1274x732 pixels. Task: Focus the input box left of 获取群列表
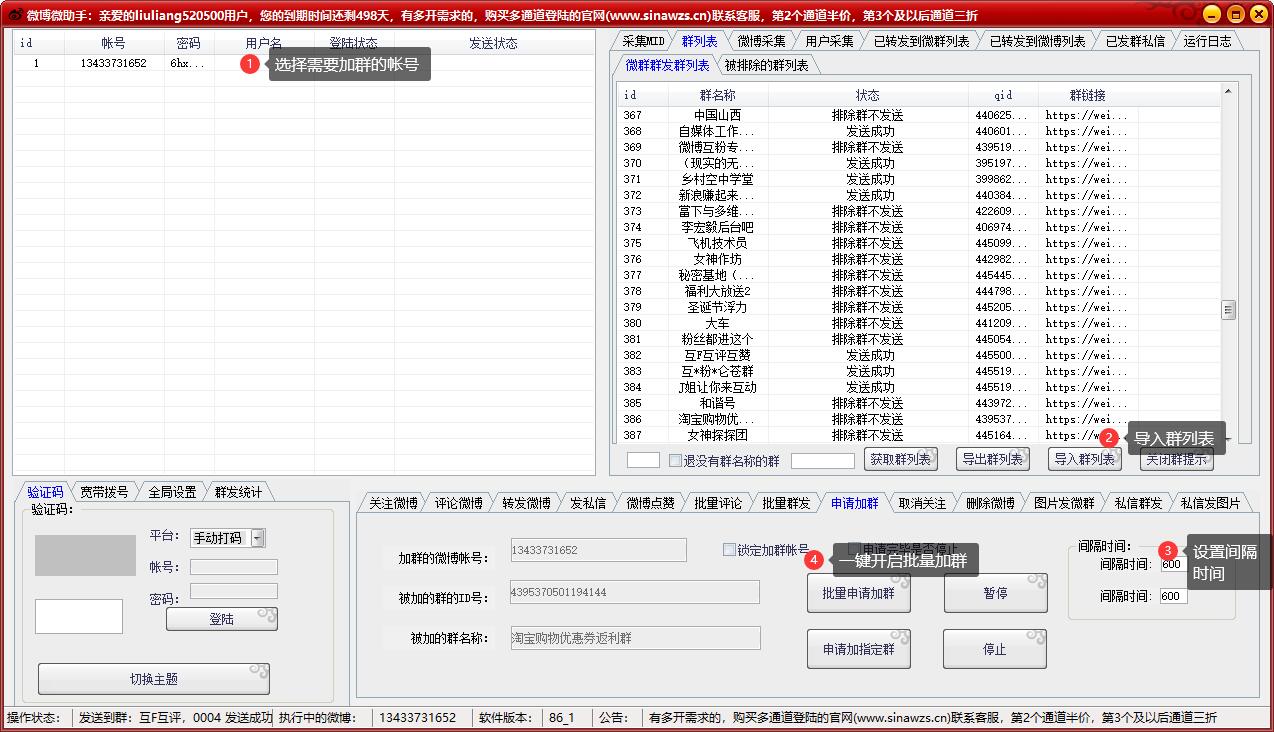[823, 460]
